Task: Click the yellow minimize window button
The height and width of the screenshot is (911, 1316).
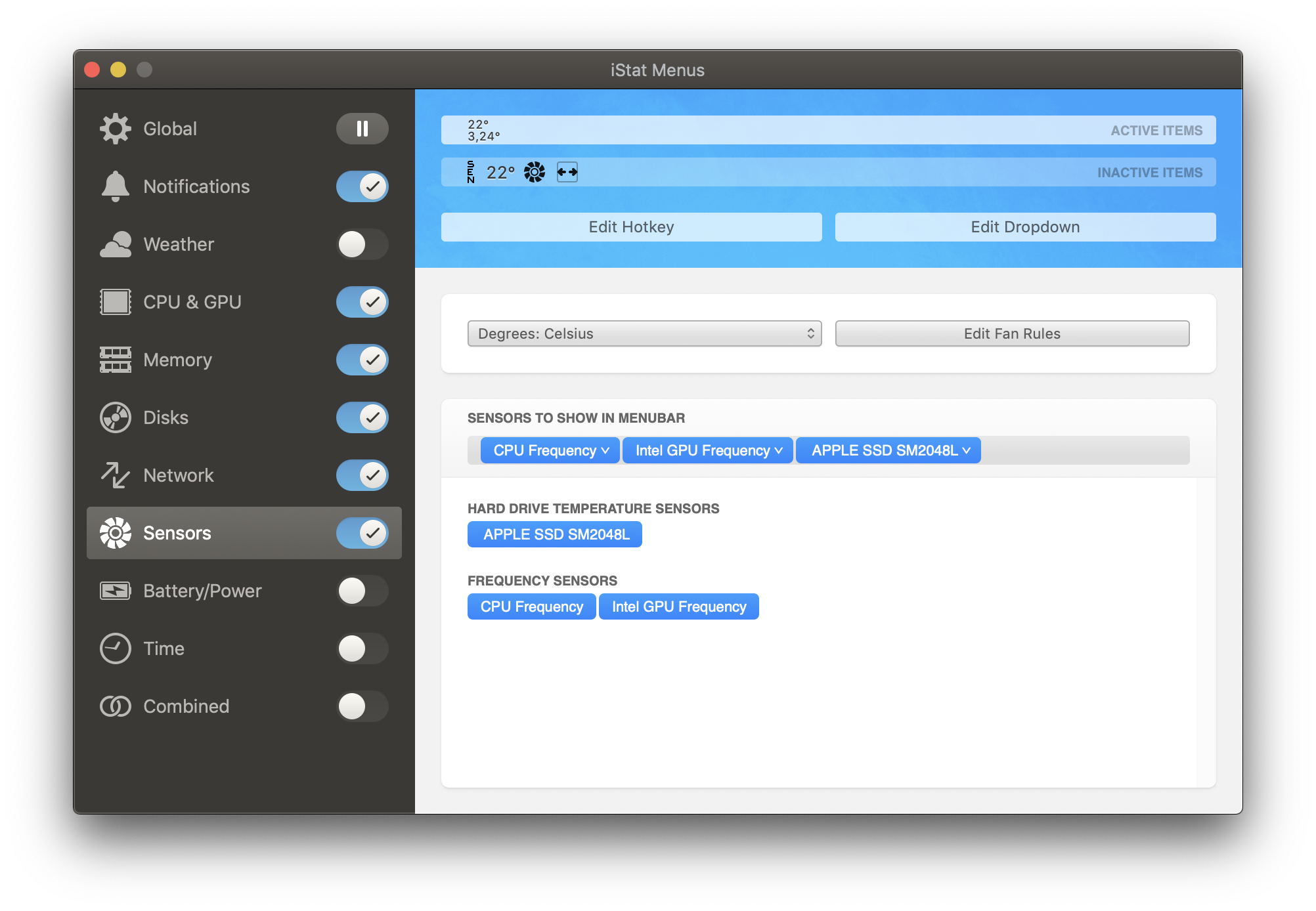Action: [118, 70]
